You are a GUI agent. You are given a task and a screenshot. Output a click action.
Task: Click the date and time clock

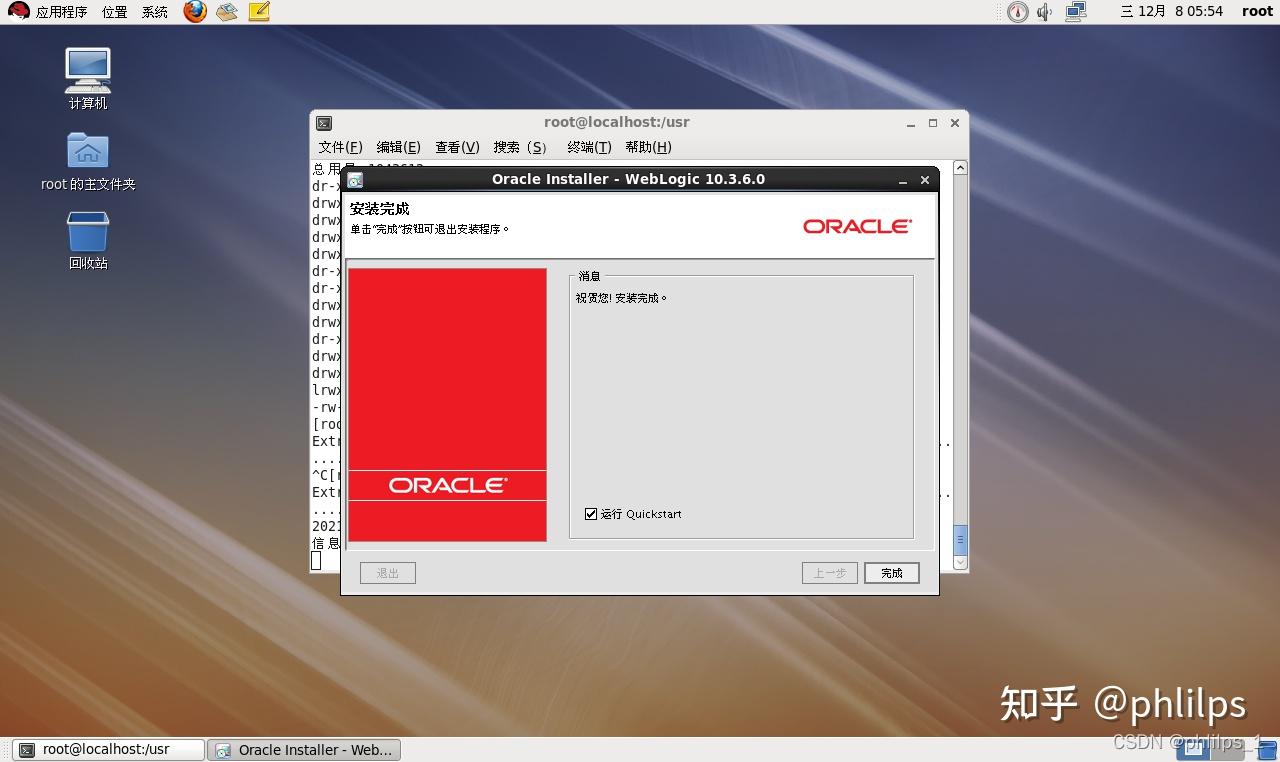1171,12
